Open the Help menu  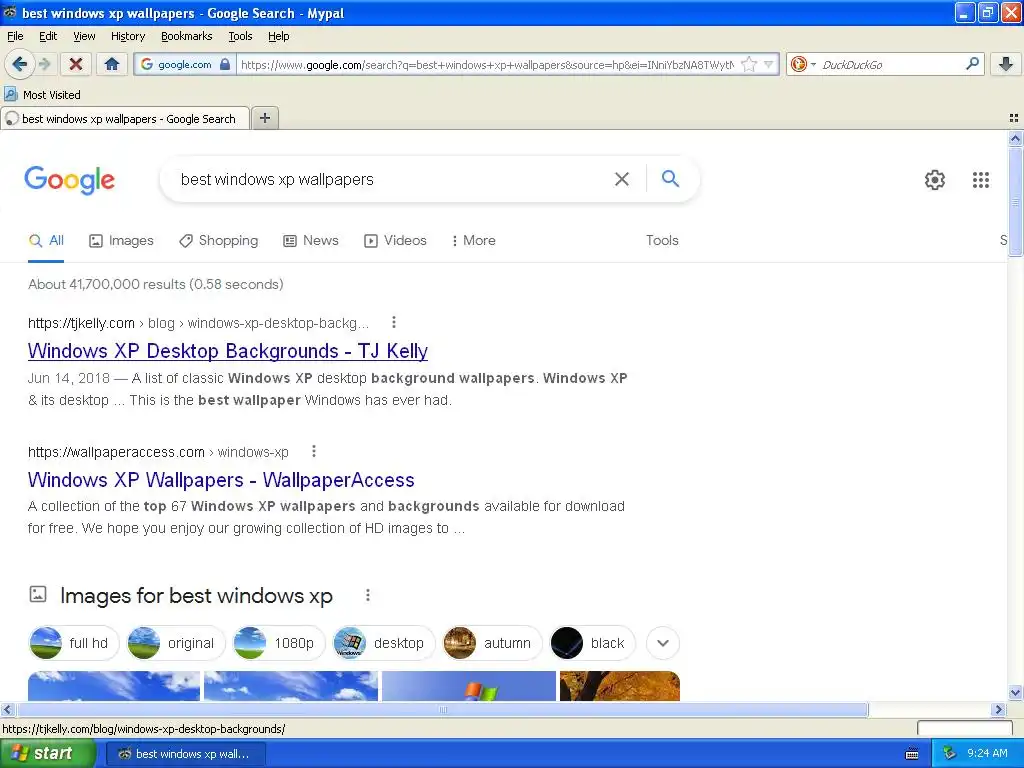point(278,36)
